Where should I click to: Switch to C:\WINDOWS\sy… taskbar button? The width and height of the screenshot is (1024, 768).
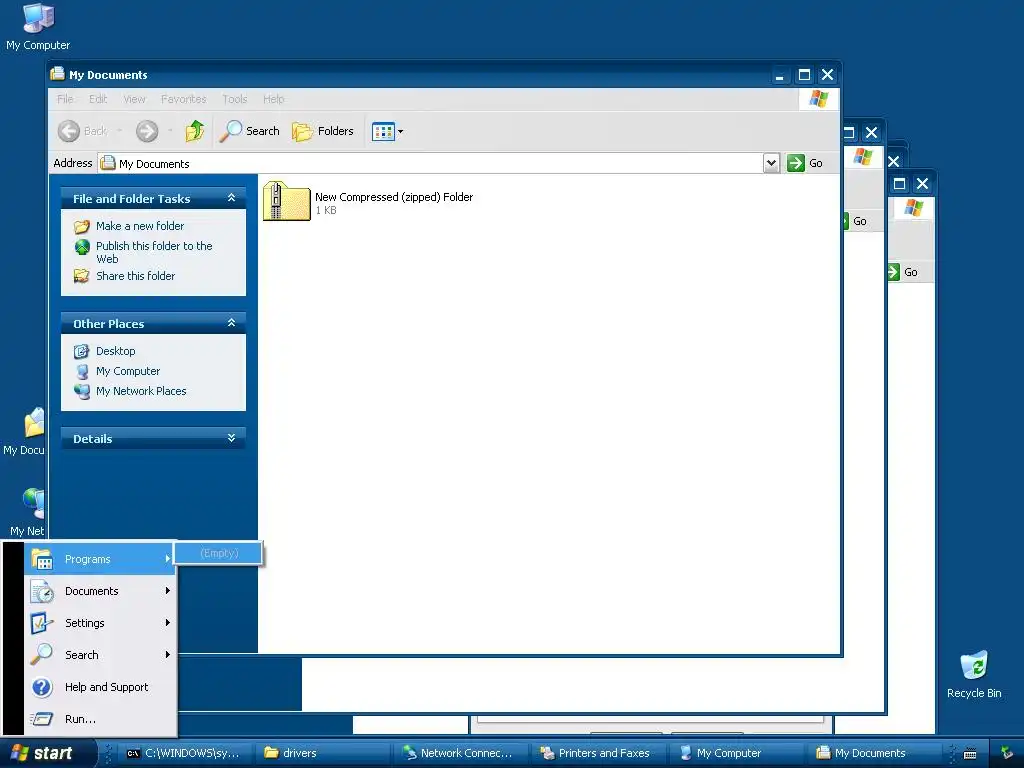tap(183, 753)
